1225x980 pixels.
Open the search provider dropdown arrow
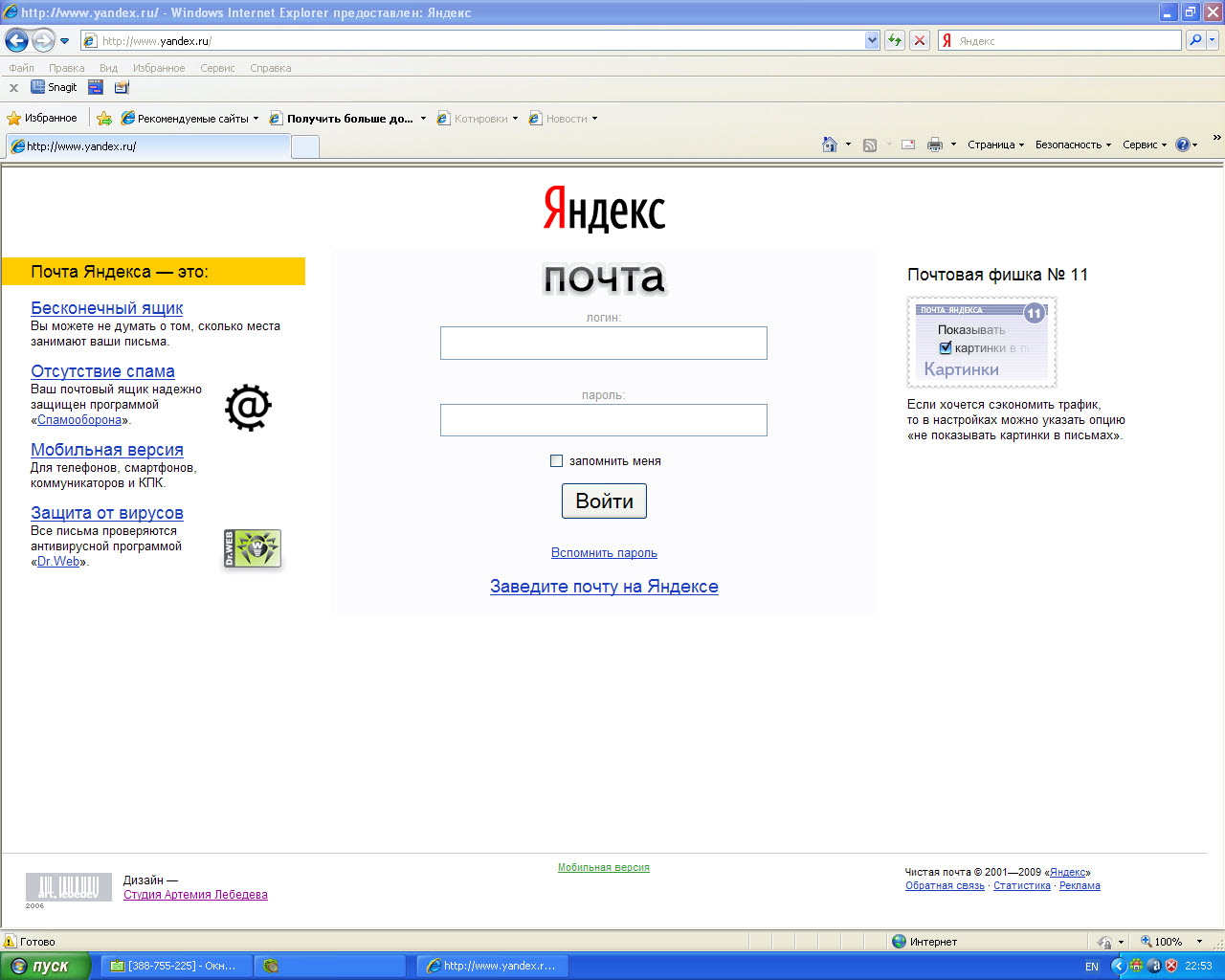pos(1213,40)
